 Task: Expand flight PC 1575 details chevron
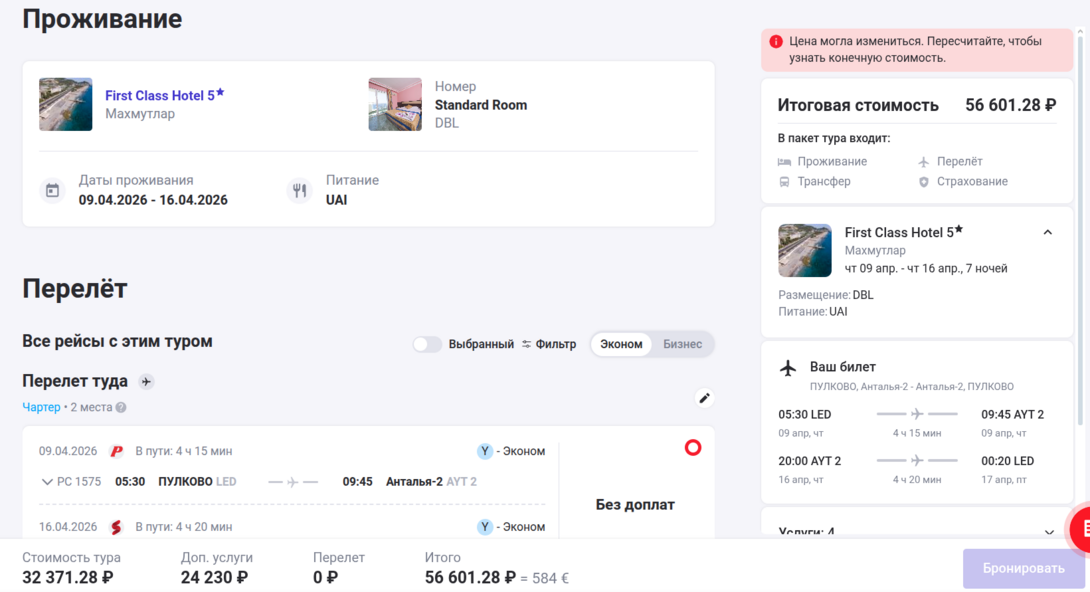pyautogui.click(x=47, y=482)
